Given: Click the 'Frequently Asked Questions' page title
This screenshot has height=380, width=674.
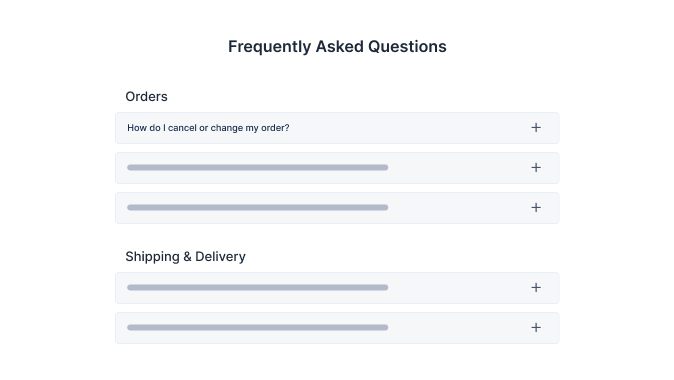Looking at the screenshot, I should tap(337, 47).
